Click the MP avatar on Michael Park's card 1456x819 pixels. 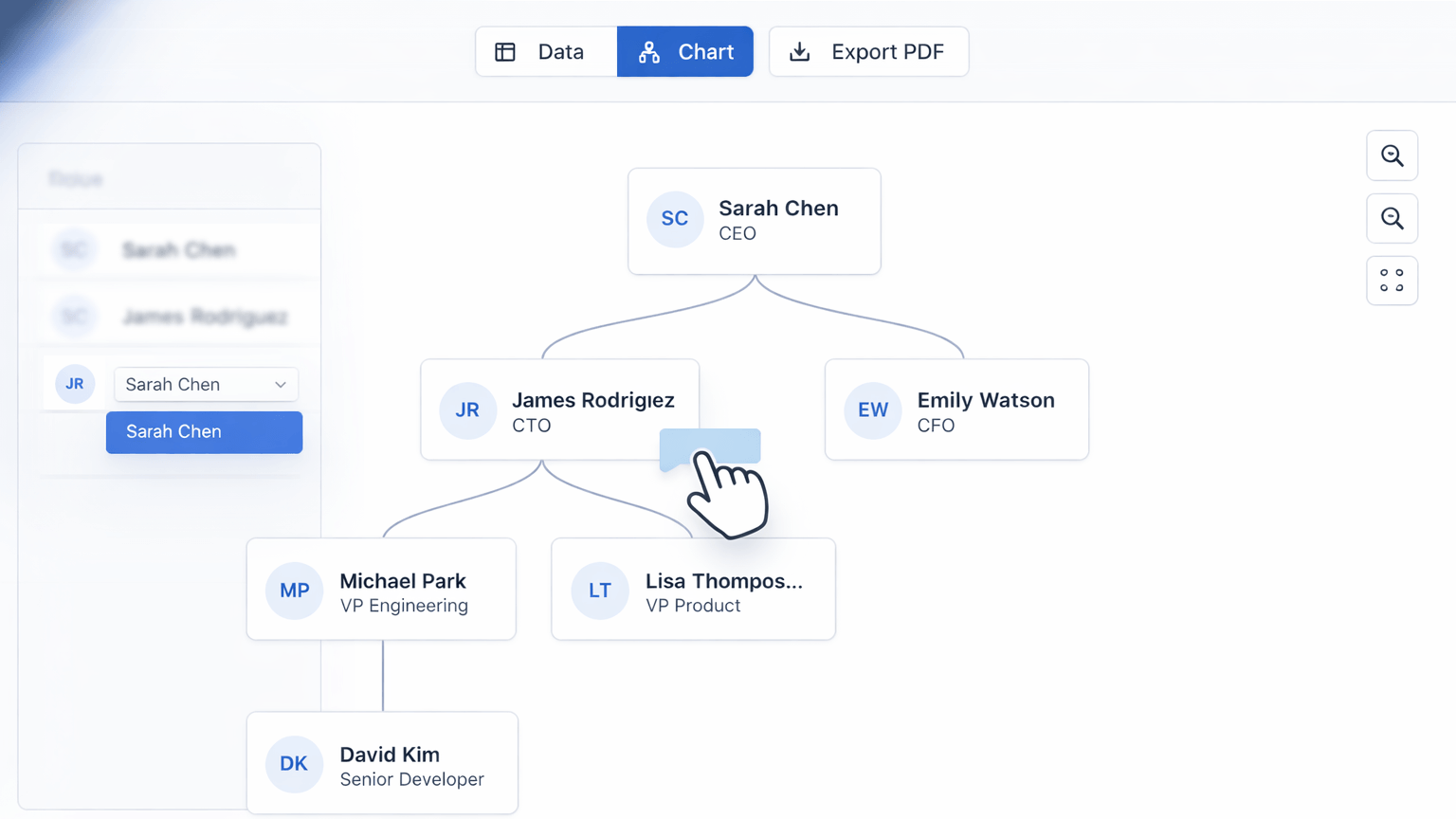[x=295, y=590]
